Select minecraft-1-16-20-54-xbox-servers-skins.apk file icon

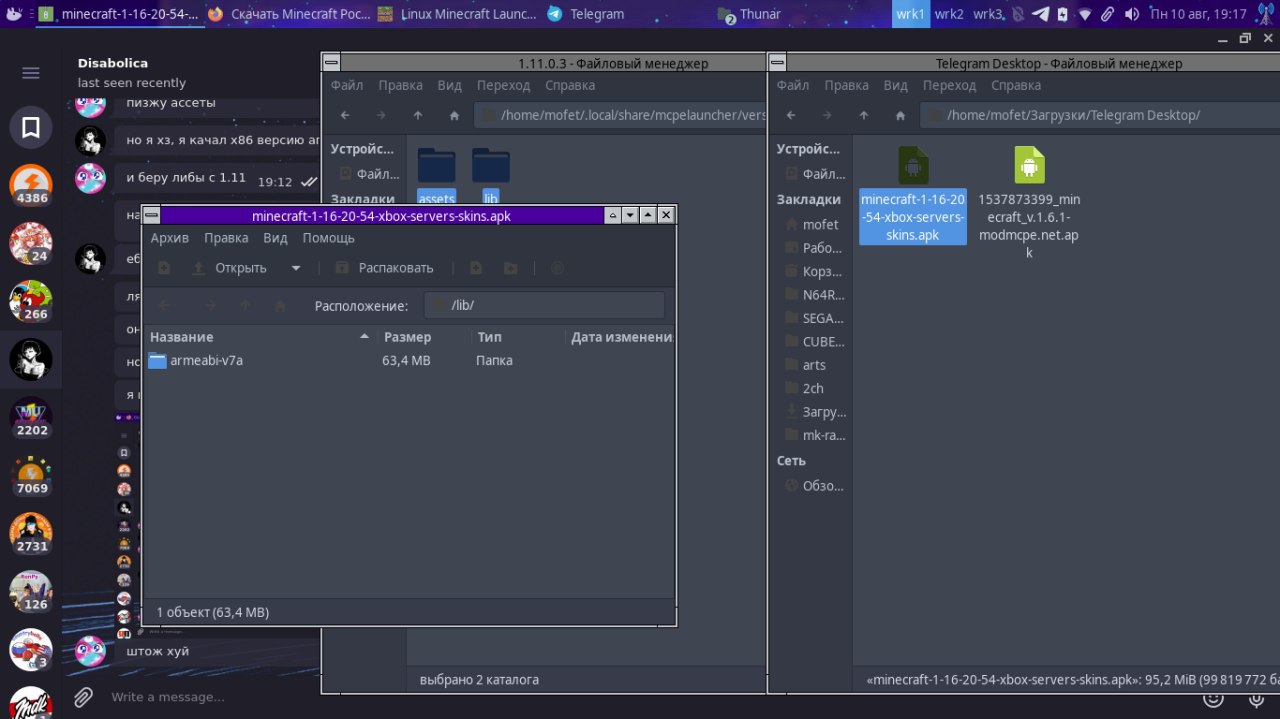913,166
